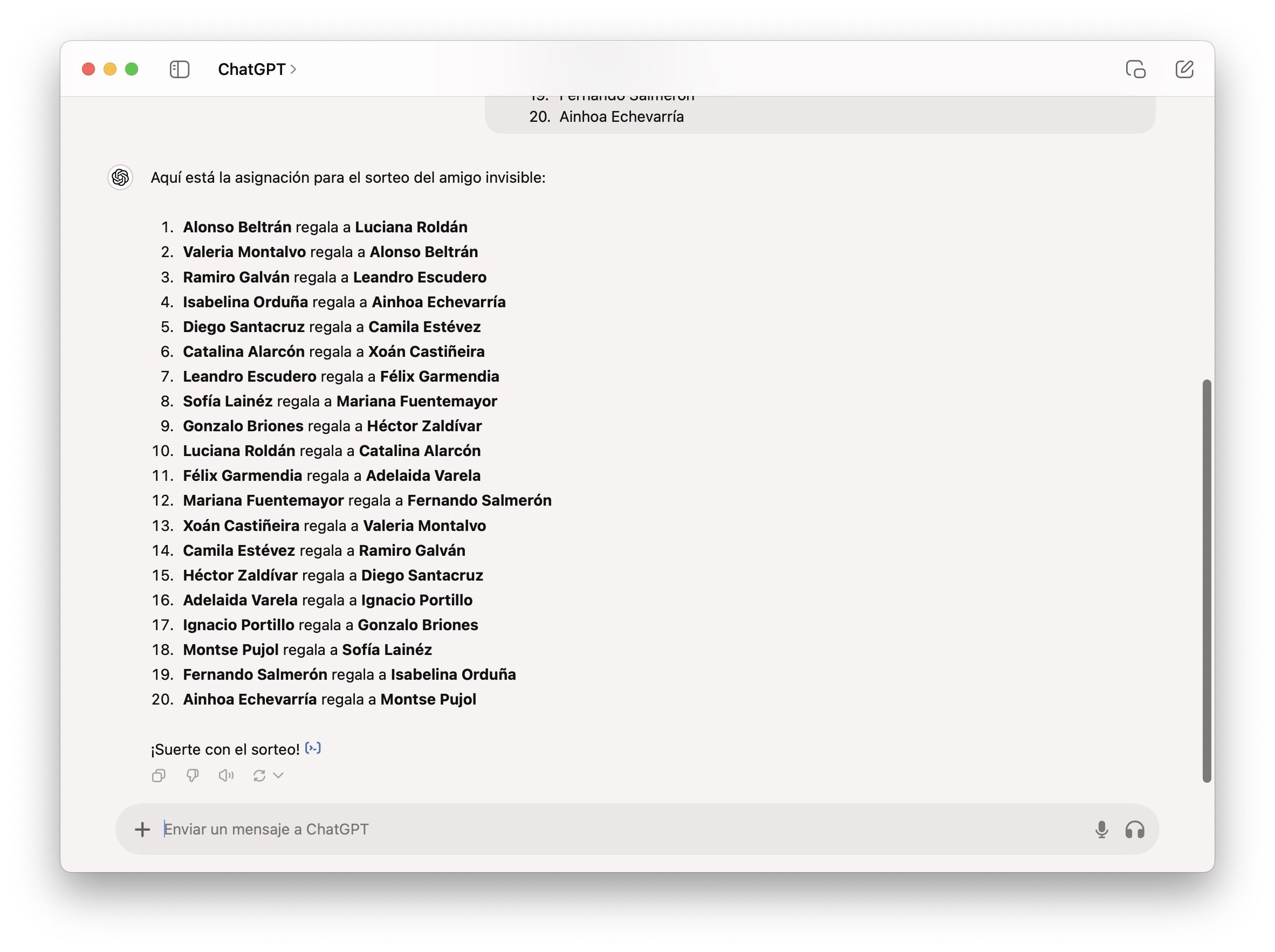Click 'Isabelina Orduña regala a Ainhoa Echevarría'
The width and height of the screenshot is (1275, 952).
point(344,302)
